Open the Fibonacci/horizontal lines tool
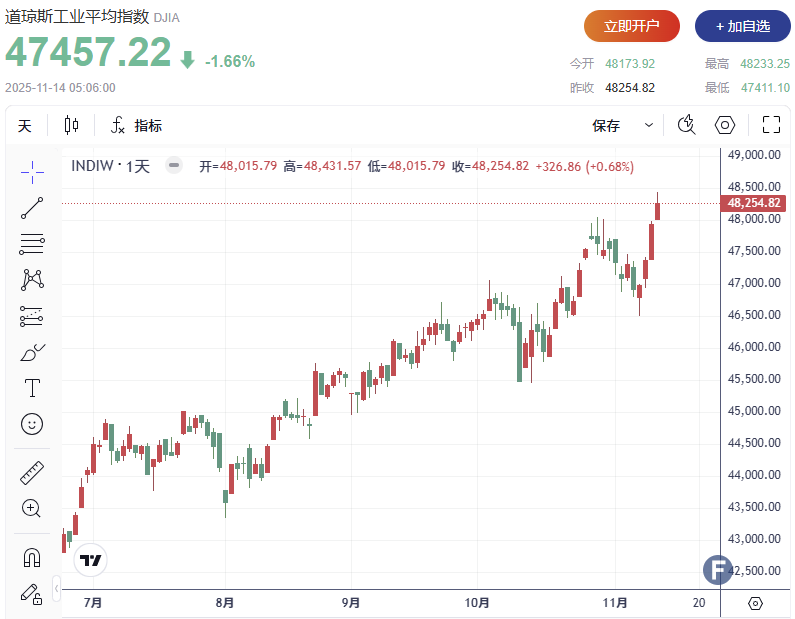This screenshot has height=619, width=795. coord(32,244)
